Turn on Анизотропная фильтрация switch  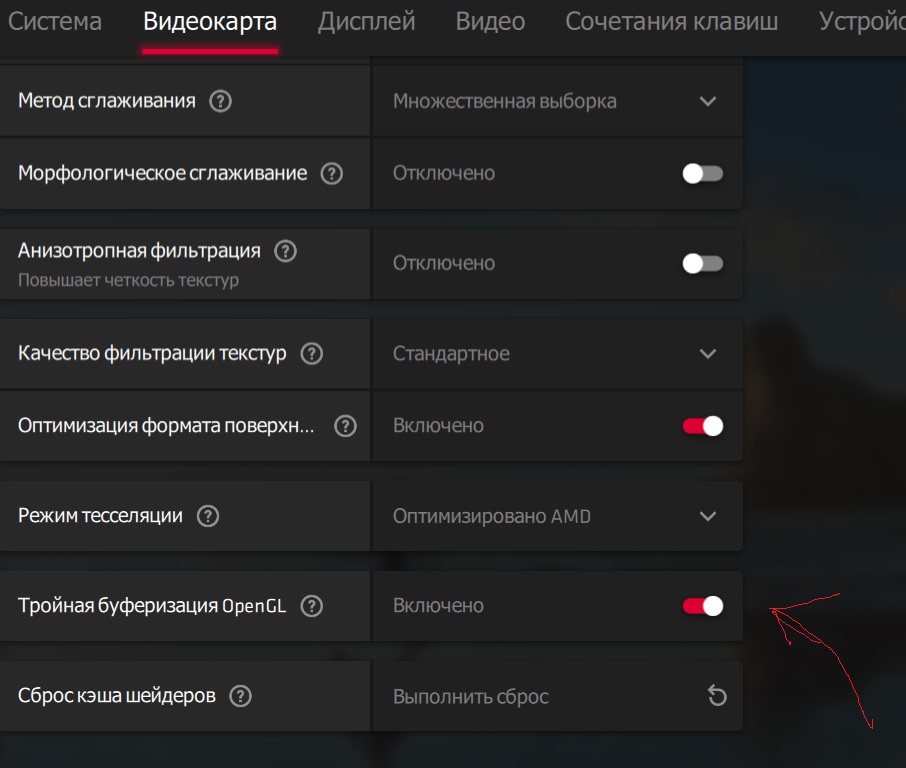coord(702,263)
